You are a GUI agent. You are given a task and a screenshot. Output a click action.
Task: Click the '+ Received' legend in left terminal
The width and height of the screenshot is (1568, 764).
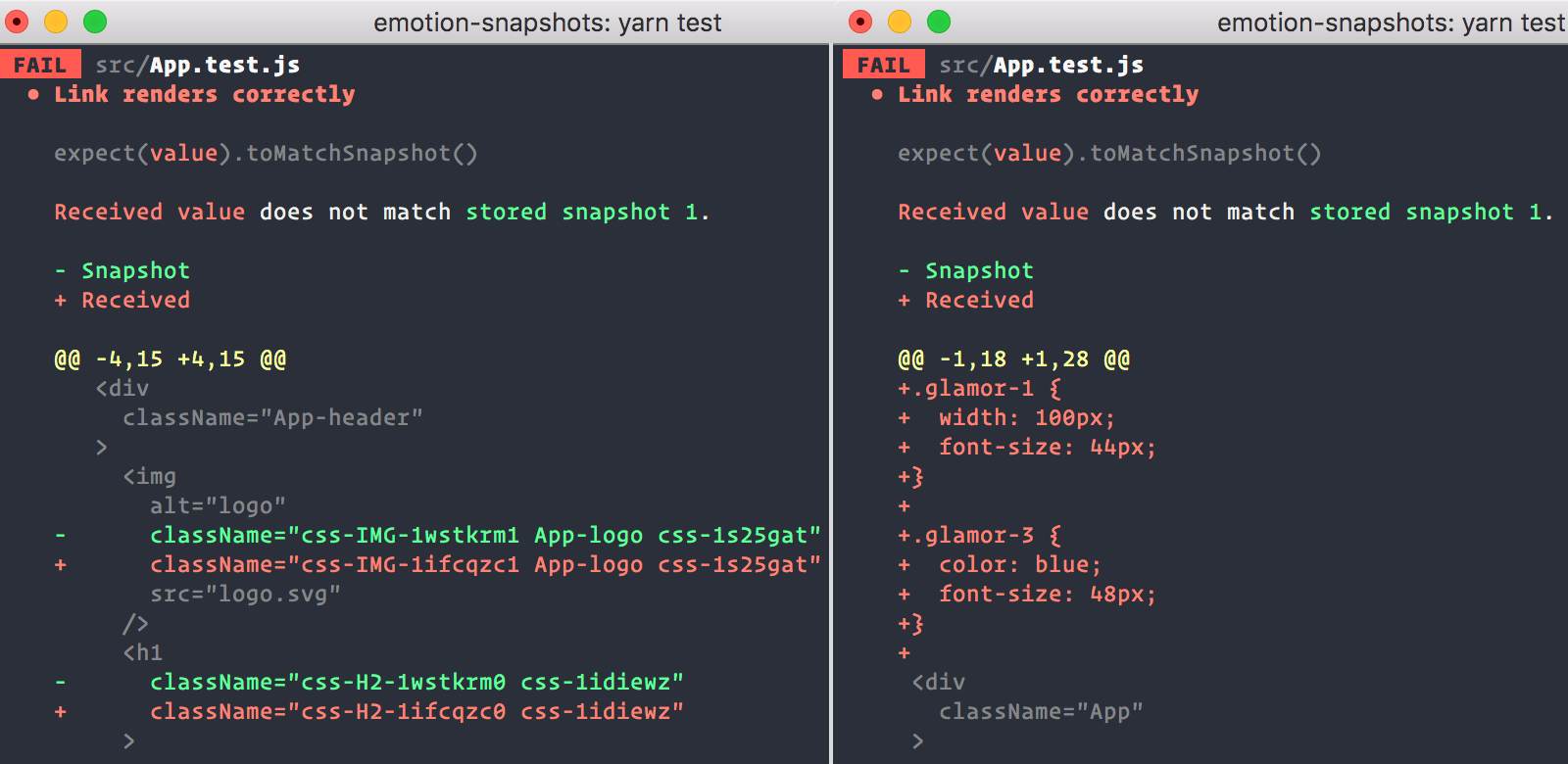[122, 300]
